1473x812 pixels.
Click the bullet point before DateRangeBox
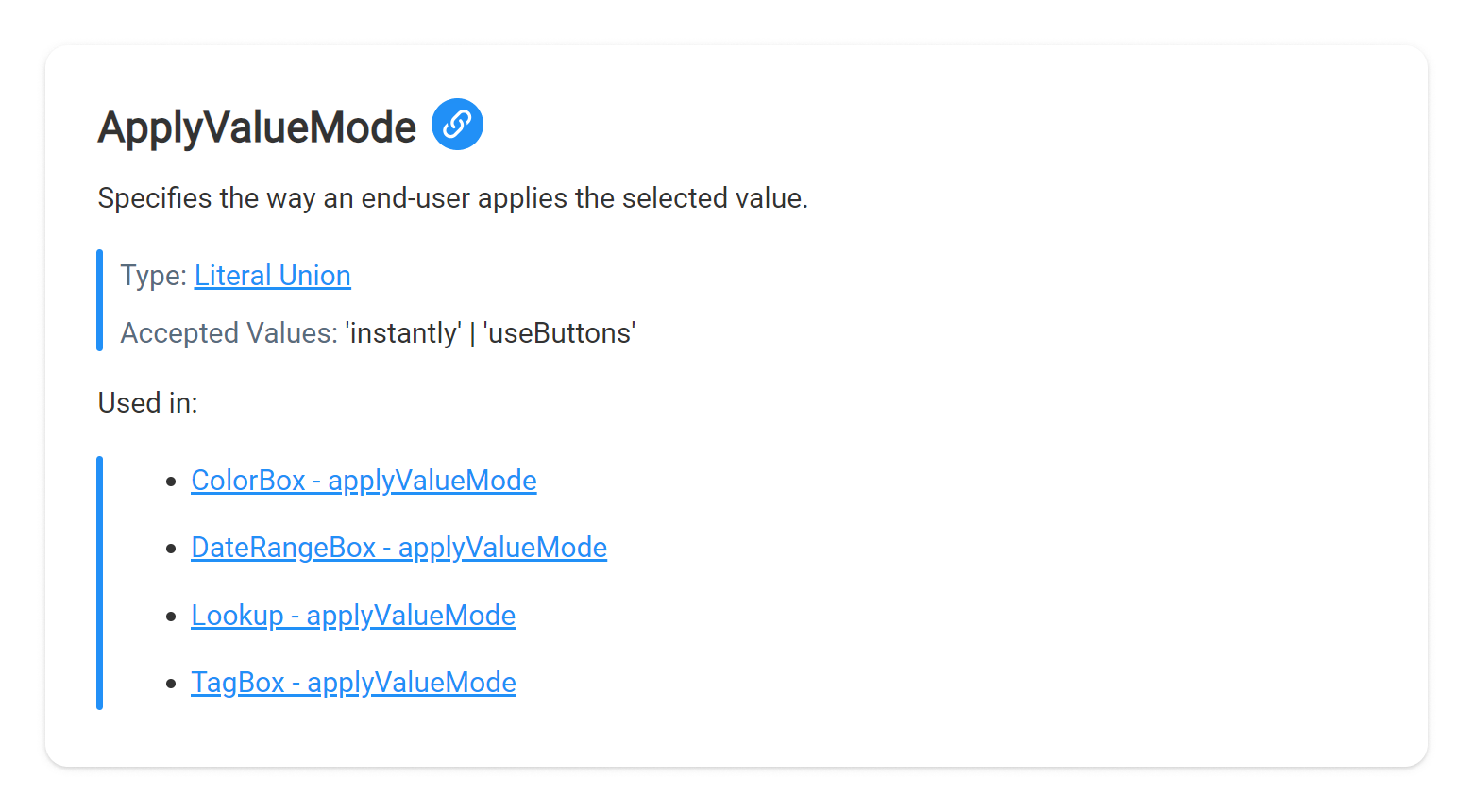tap(171, 549)
